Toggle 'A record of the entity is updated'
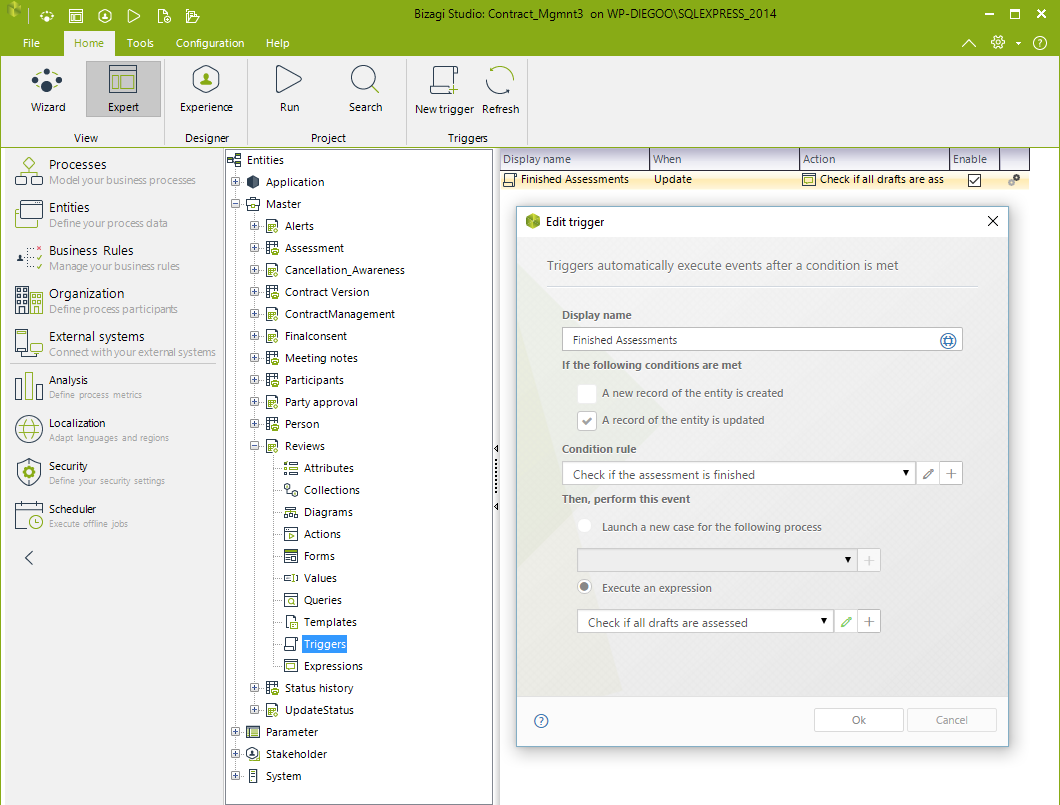Viewport: 1060px width, 805px height. [x=587, y=420]
